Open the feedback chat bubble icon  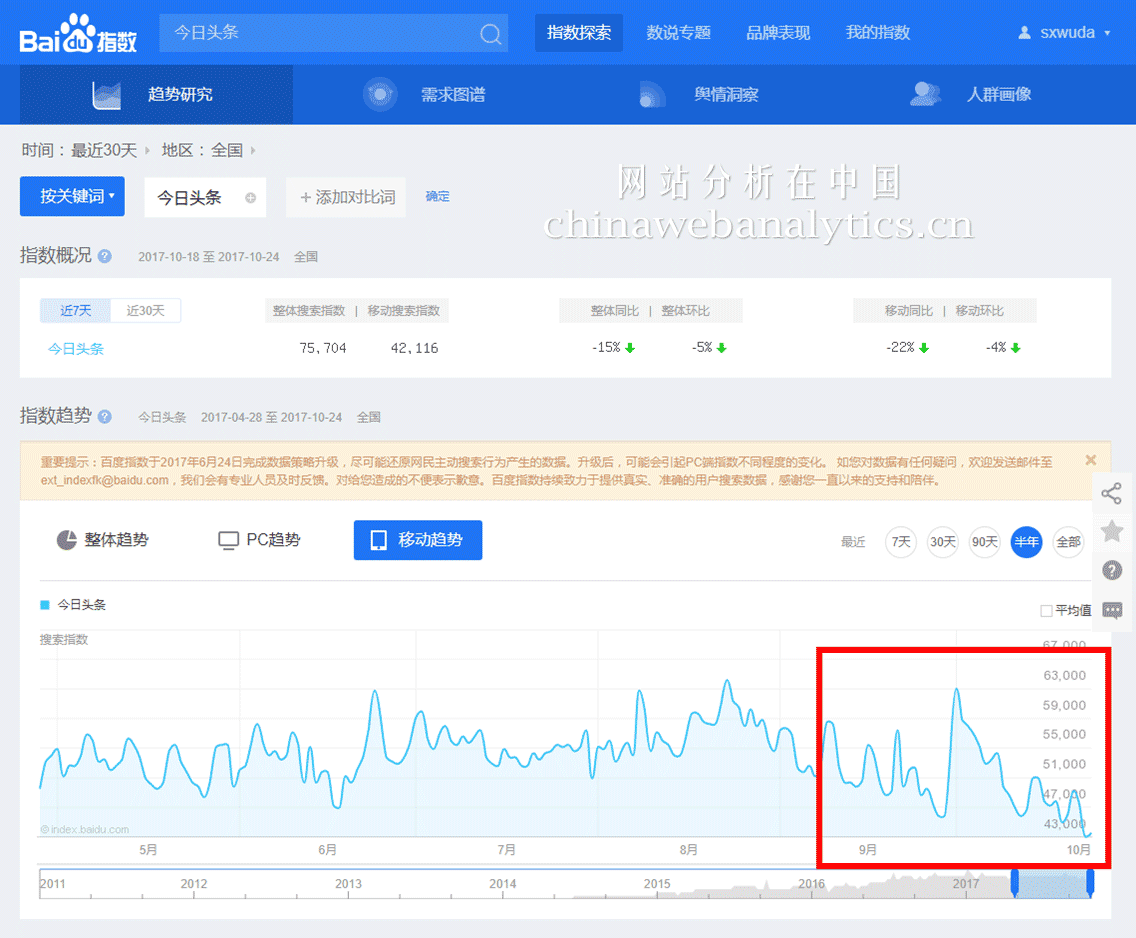tap(1111, 610)
